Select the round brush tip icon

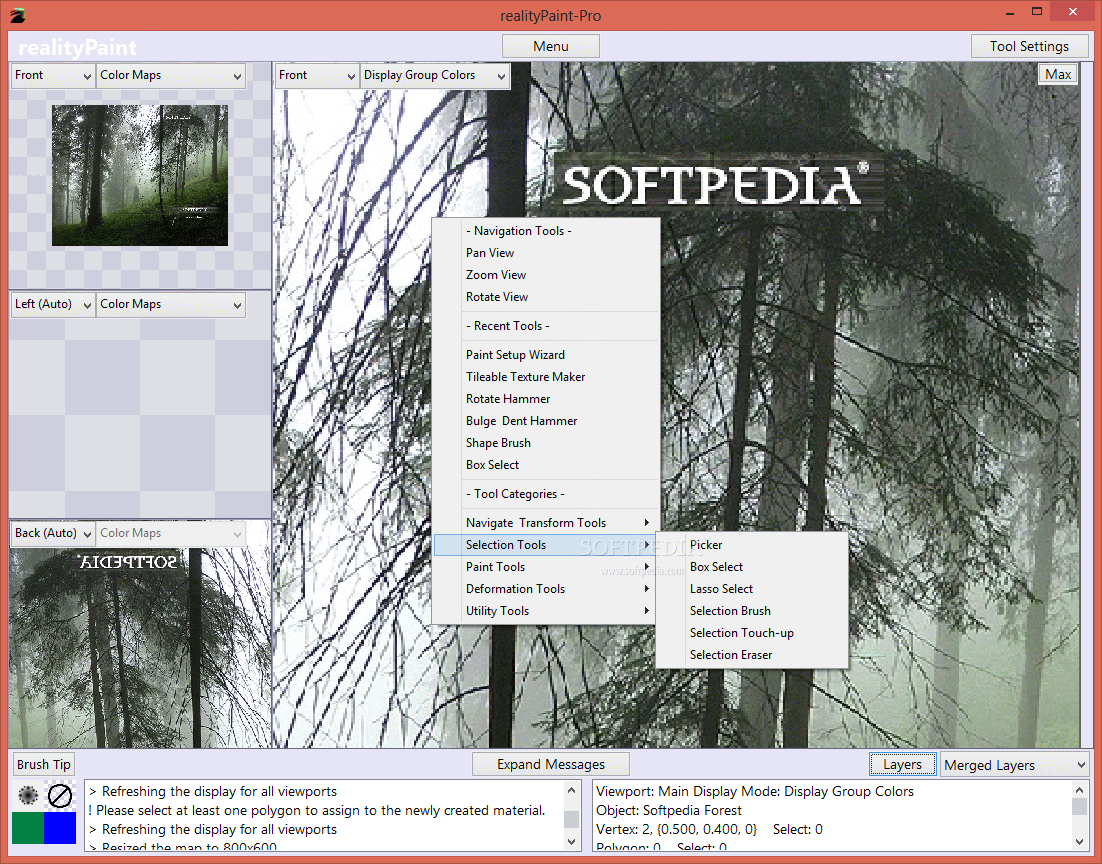click(x=28, y=795)
